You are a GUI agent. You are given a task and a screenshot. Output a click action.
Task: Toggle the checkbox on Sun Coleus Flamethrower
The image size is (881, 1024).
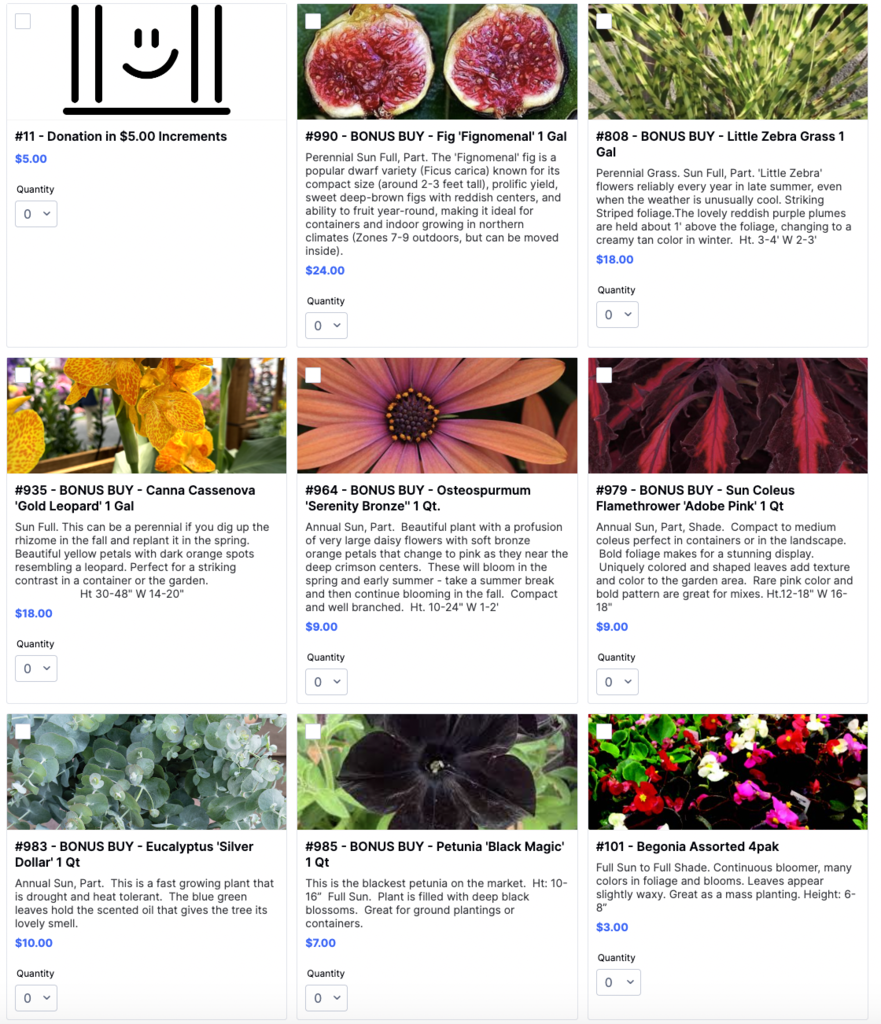coord(604,375)
